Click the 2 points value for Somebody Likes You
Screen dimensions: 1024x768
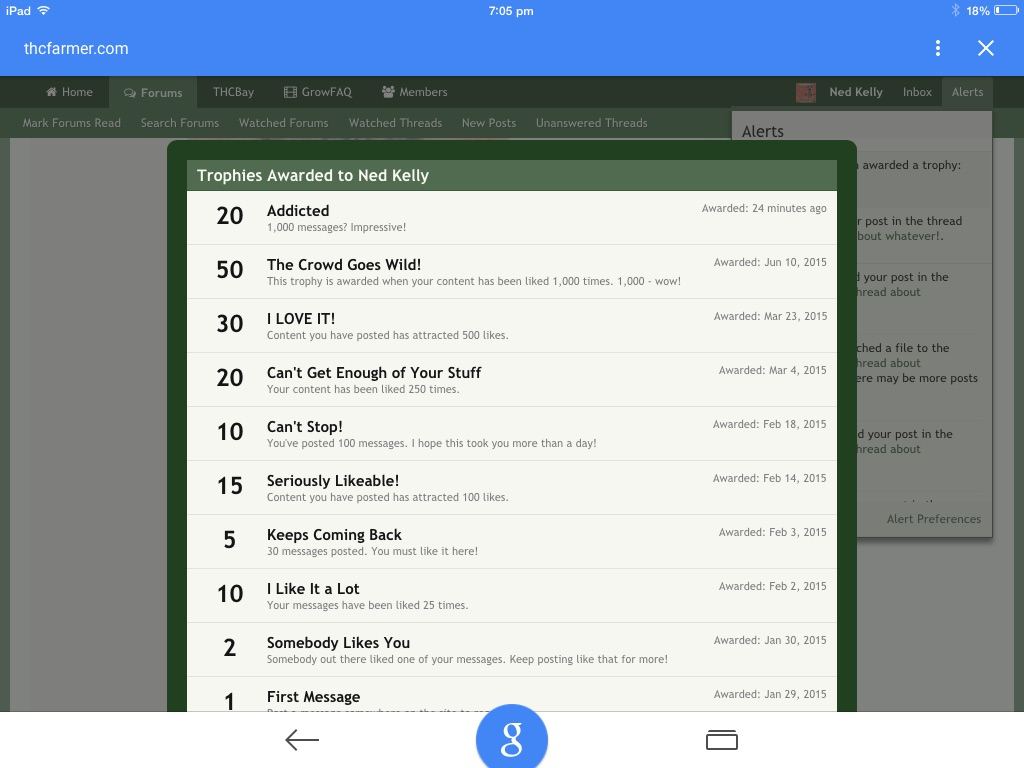pos(229,648)
